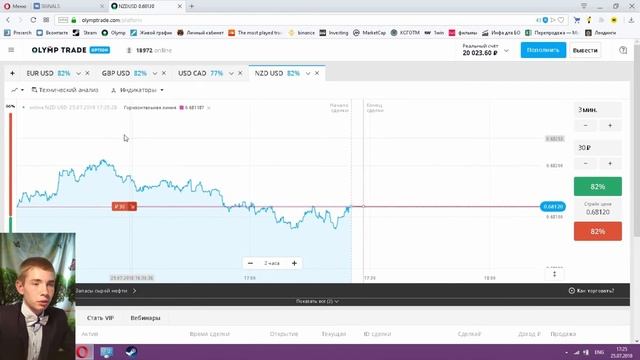Close the USD CAD asset tab
640x360 pixels.
pyautogui.click(x=240, y=73)
